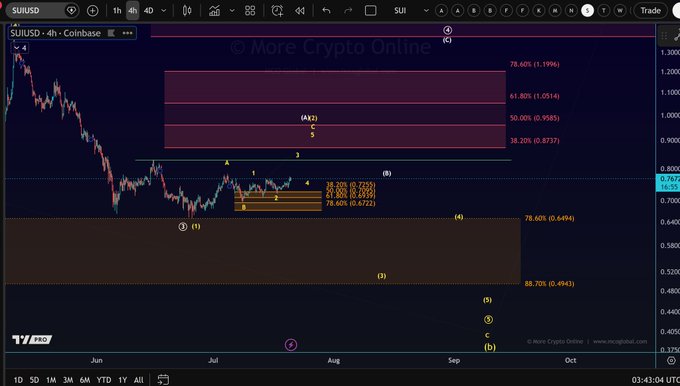
Task: Set date range to 1M
Action: click(x=51, y=380)
